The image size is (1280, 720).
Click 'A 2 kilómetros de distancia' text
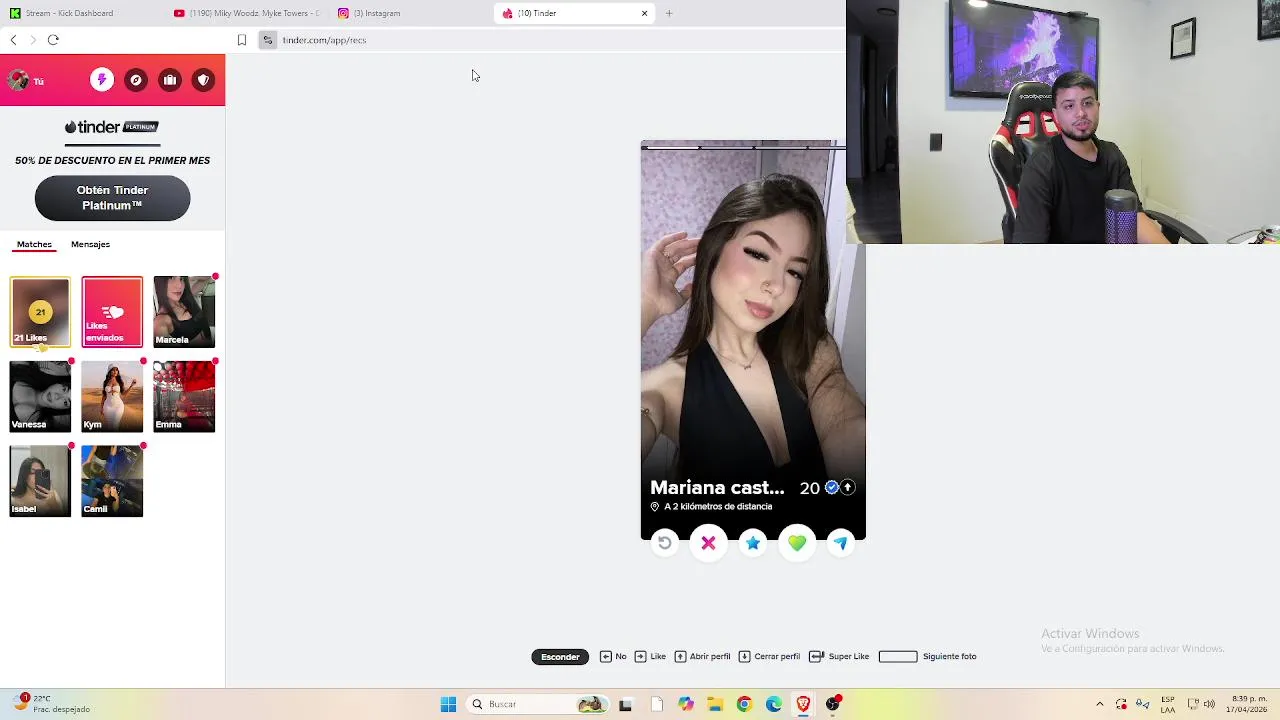pyautogui.click(x=718, y=507)
